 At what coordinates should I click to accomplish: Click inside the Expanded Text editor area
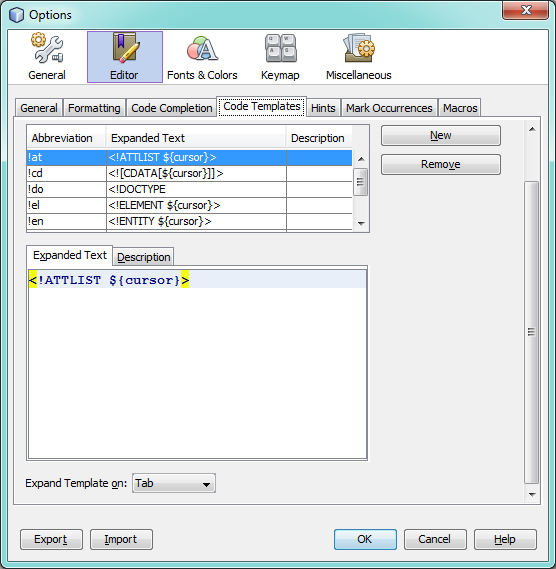[x=197, y=364]
